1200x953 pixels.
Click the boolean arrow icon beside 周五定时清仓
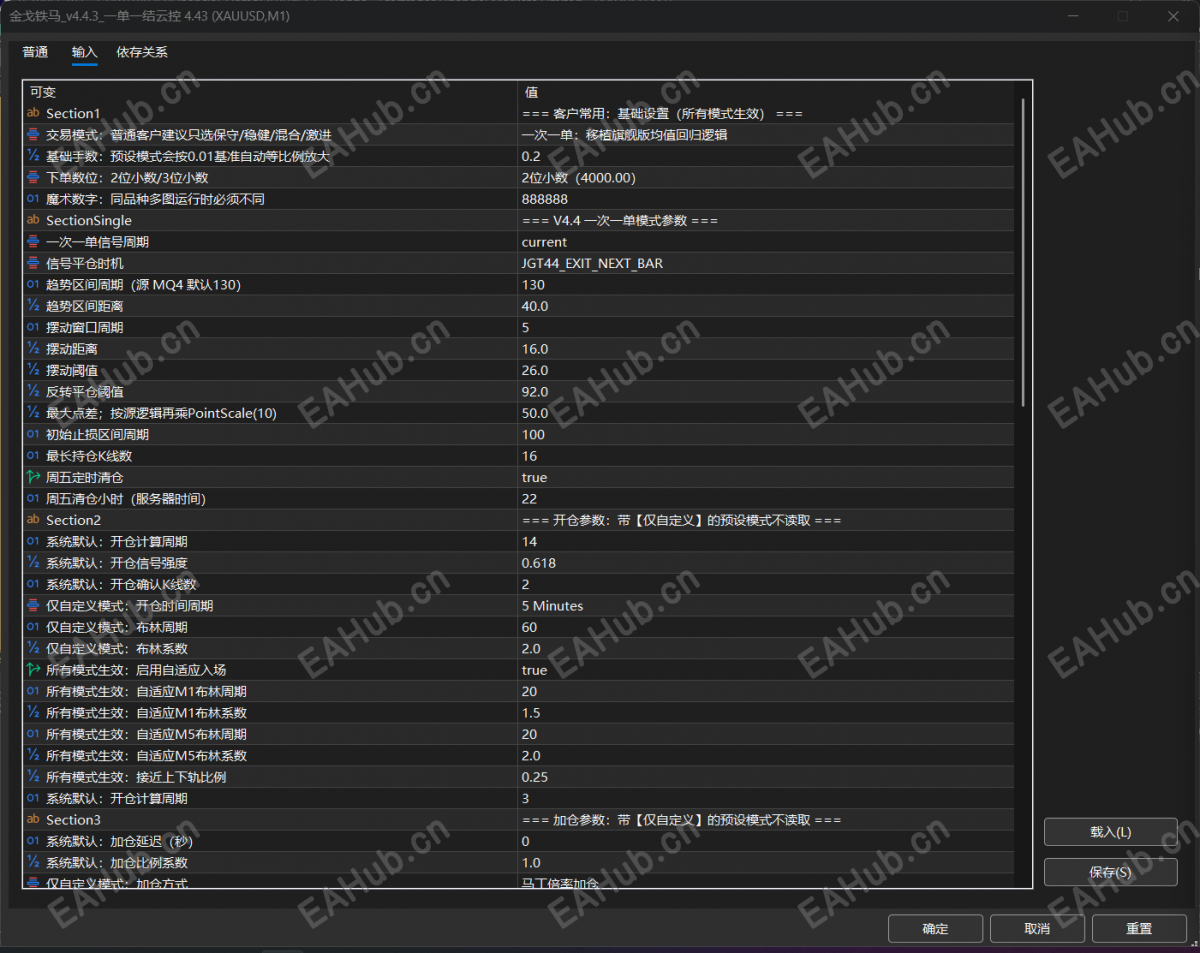point(33,478)
